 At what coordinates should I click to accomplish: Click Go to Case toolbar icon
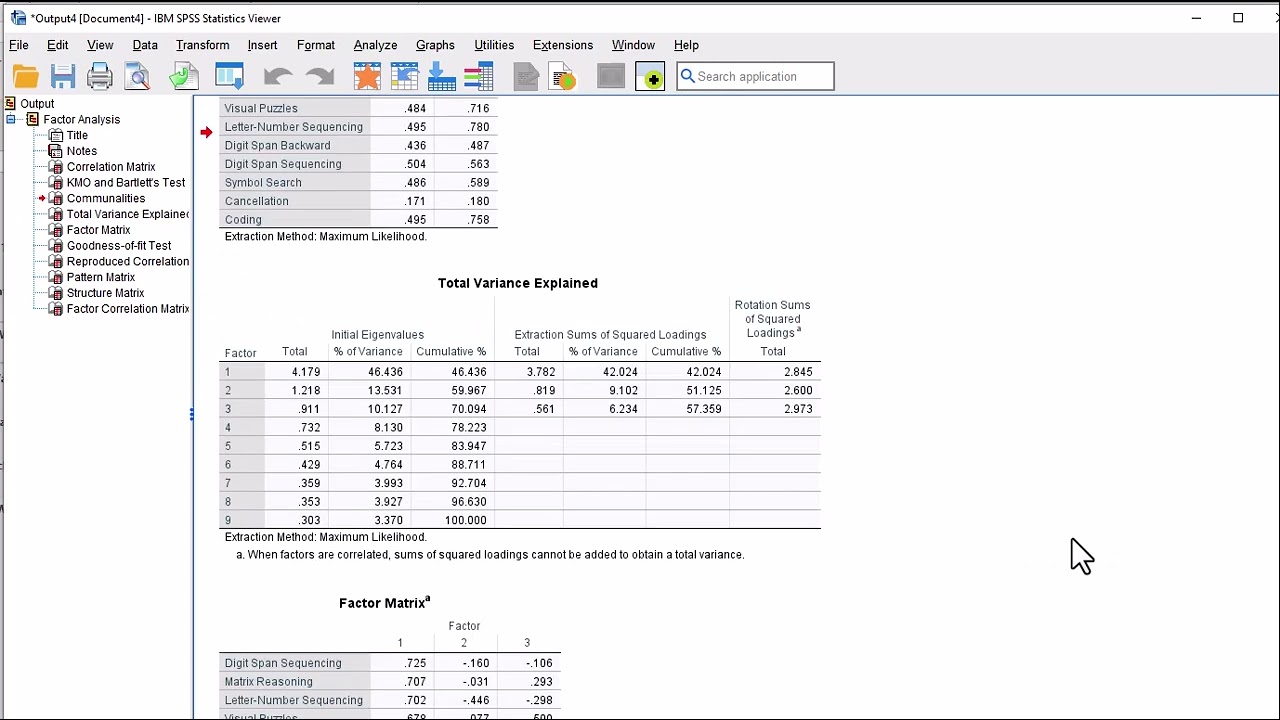[404, 76]
